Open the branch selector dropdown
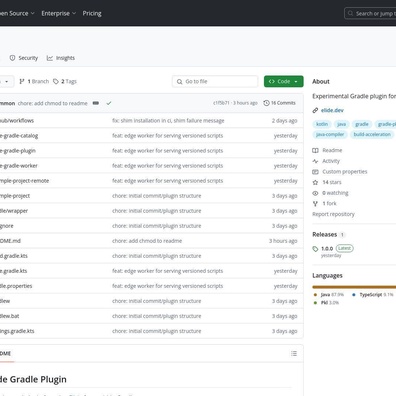396x396 pixels. click(7, 81)
